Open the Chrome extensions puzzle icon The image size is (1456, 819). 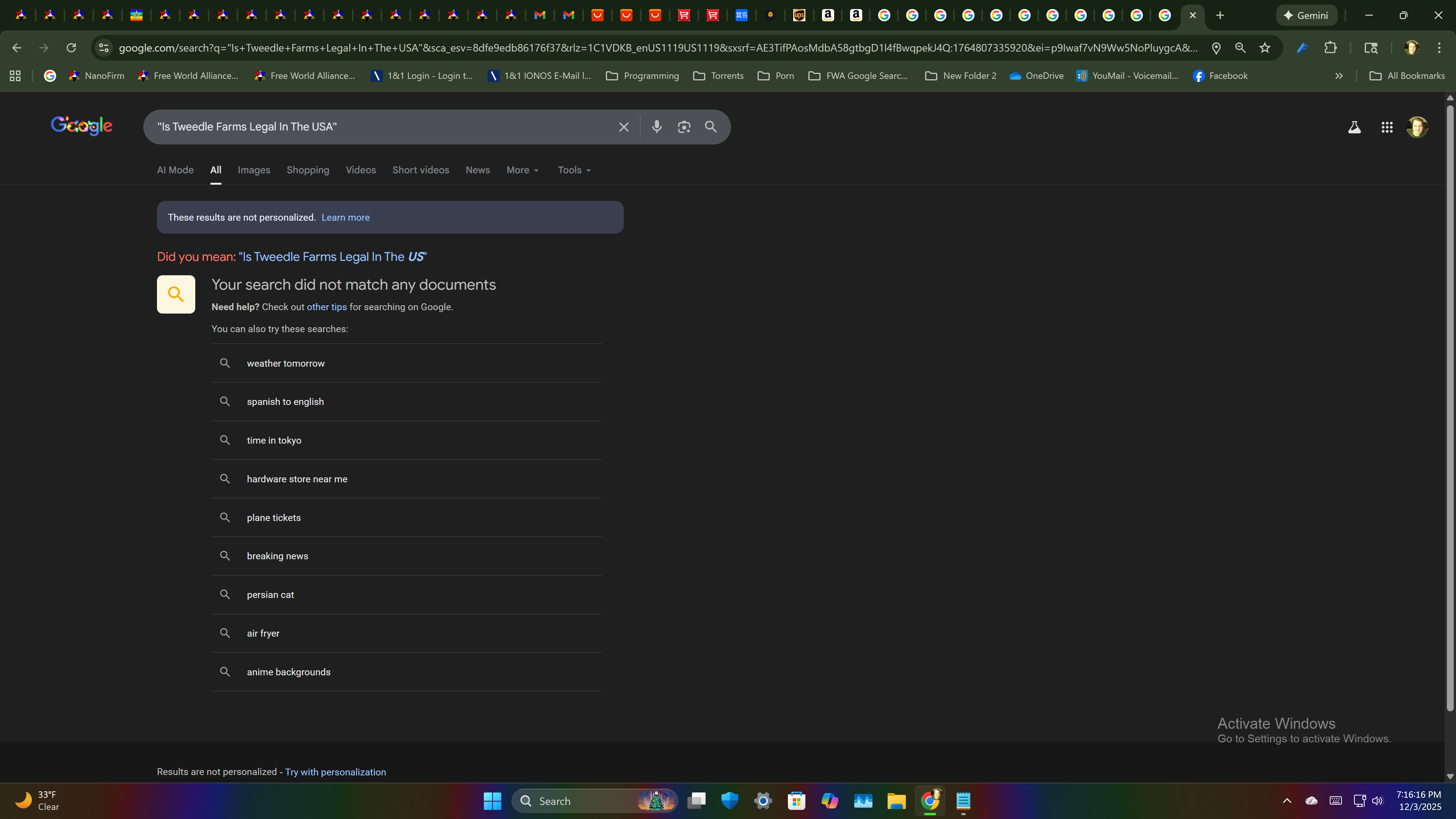(x=1330, y=48)
